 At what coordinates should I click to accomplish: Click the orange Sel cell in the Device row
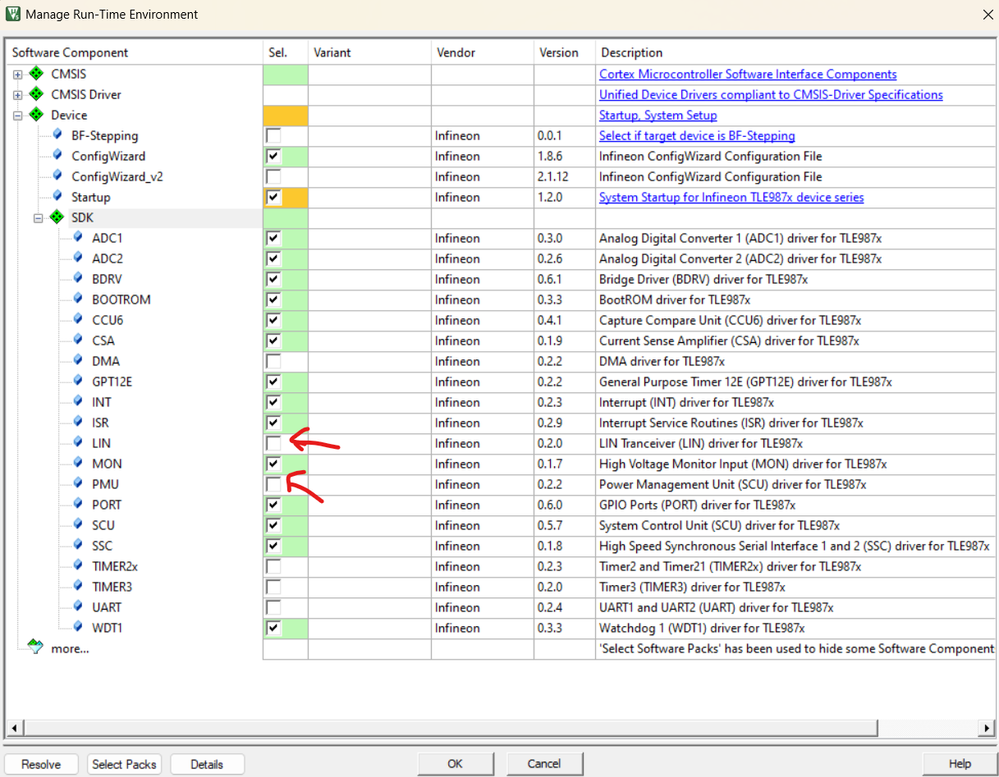coord(285,115)
